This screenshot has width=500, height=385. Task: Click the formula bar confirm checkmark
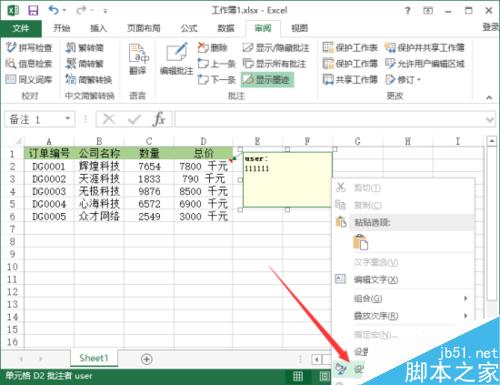pyautogui.click(x=134, y=119)
